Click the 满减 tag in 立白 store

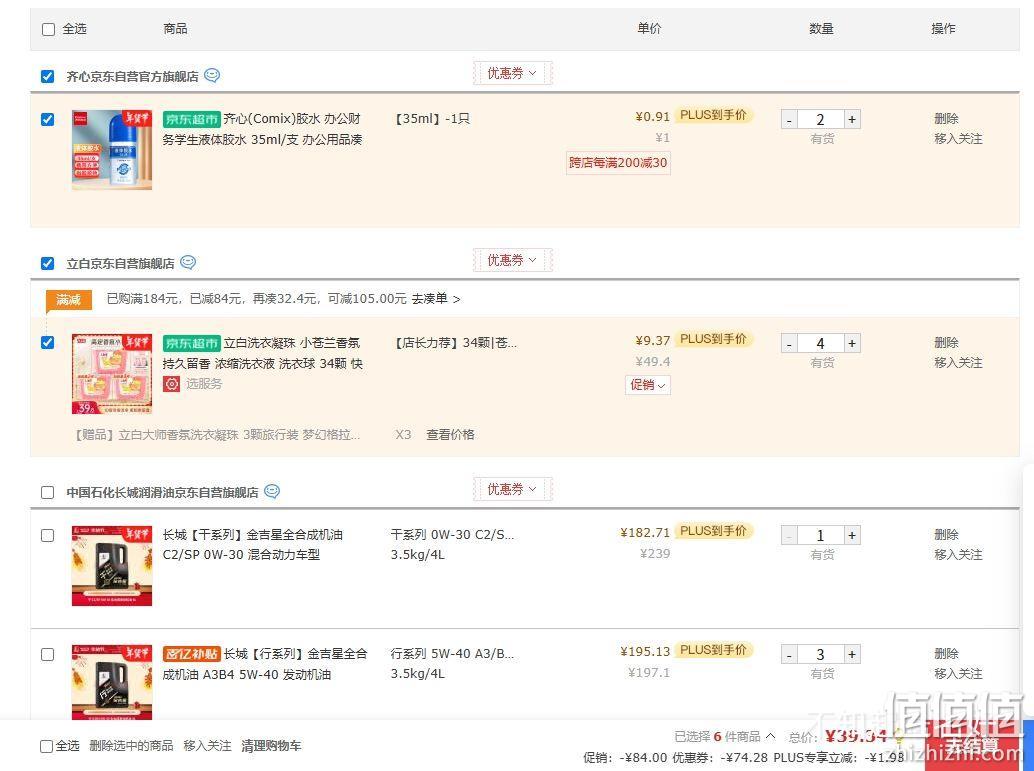pyautogui.click(x=69, y=299)
